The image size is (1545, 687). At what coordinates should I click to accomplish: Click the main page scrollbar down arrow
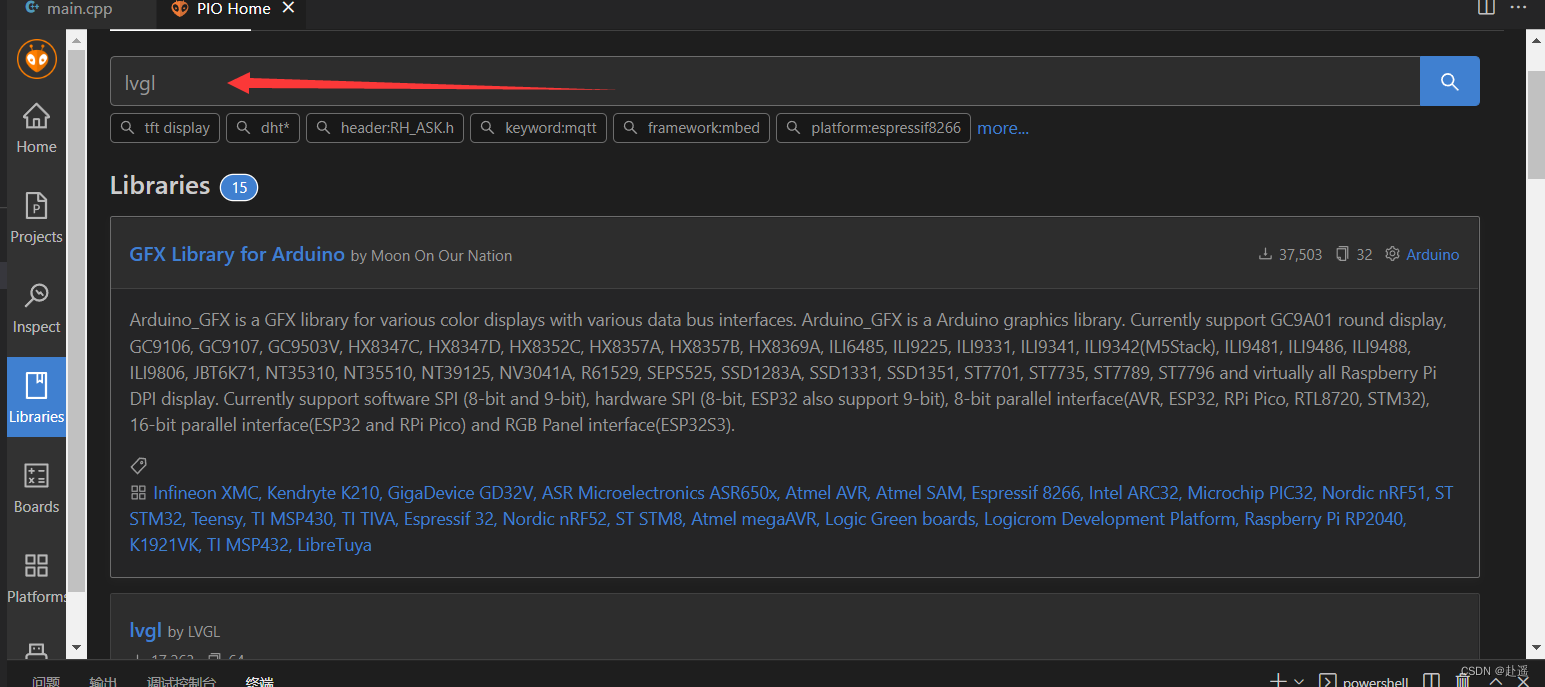pyautogui.click(x=1537, y=648)
